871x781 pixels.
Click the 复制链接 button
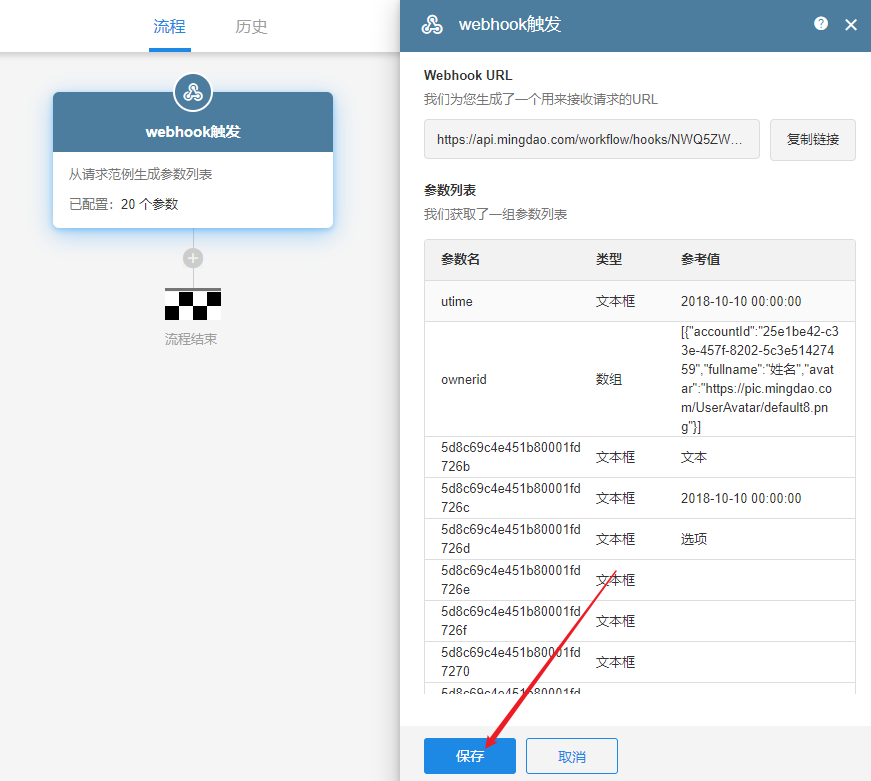pyautogui.click(x=812, y=140)
